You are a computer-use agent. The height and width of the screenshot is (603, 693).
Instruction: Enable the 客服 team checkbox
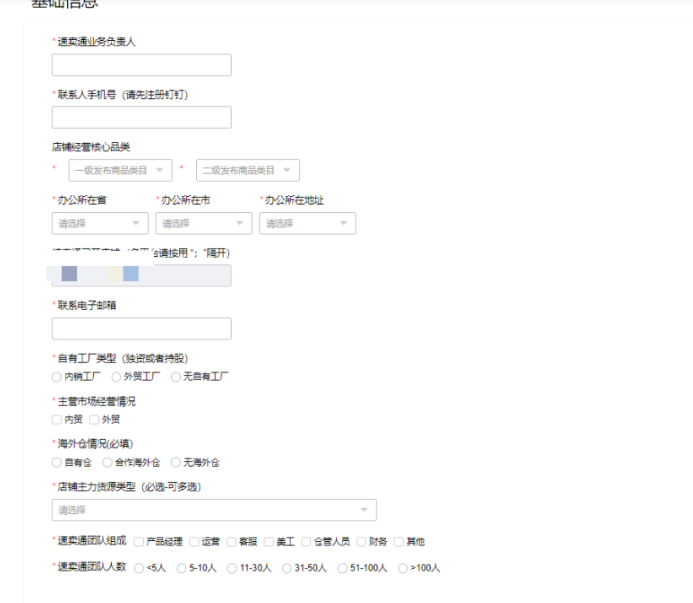click(x=232, y=542)
